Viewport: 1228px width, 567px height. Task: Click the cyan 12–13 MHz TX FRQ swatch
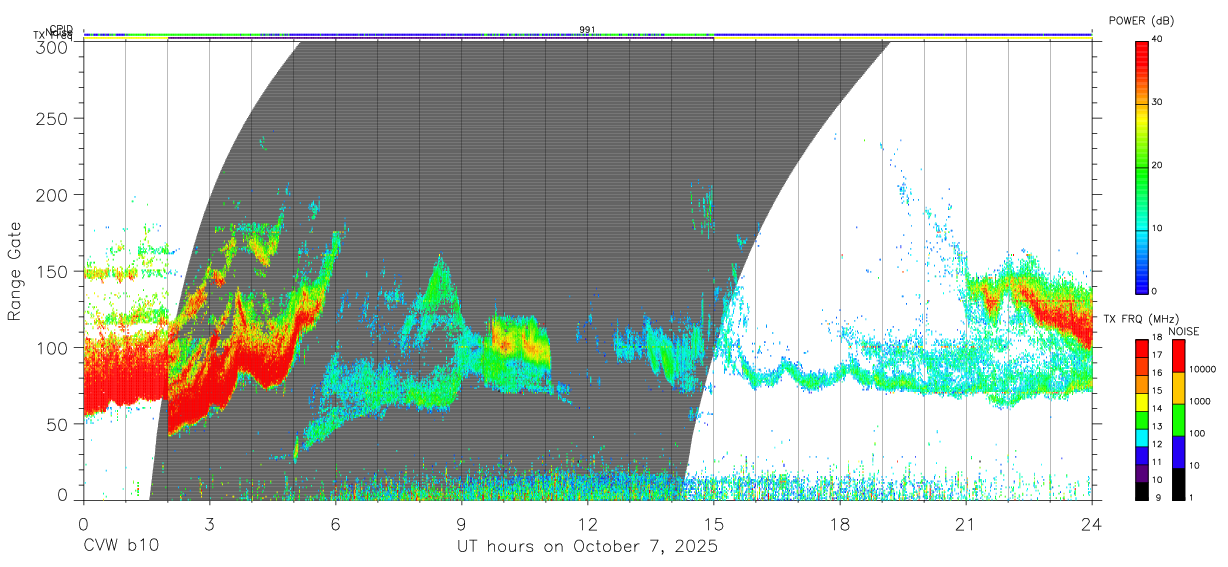[1141, 438]
